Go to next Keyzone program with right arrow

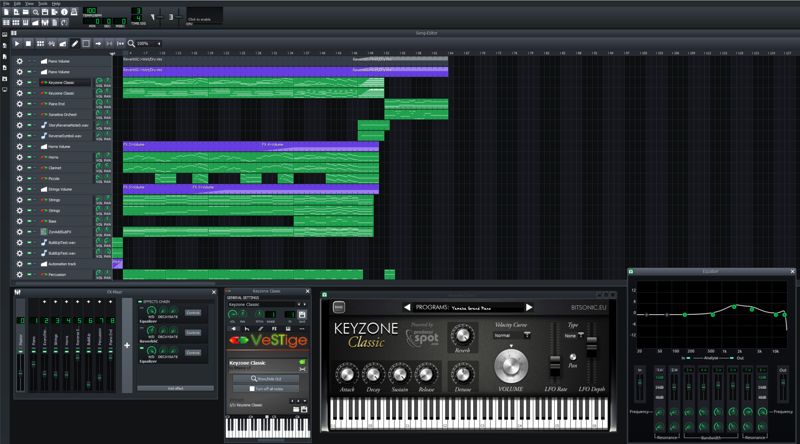pos(529,307)
